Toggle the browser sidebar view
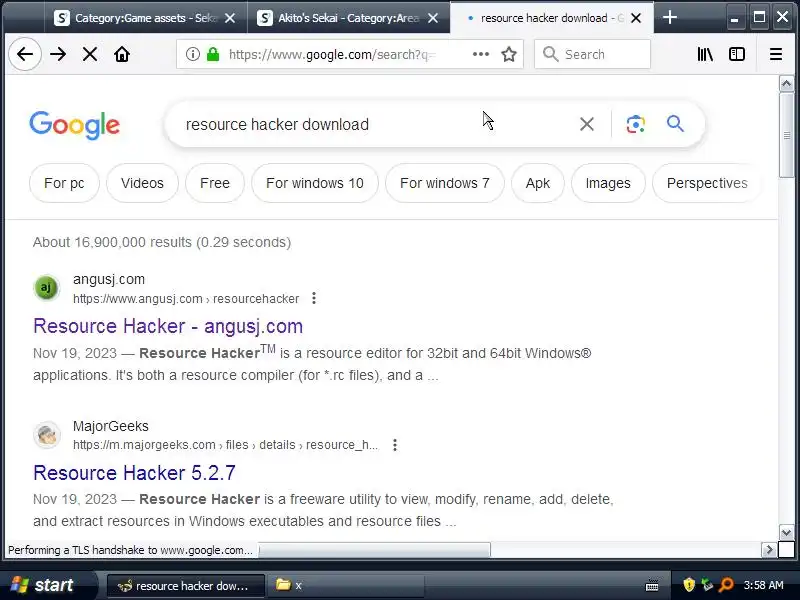This screenshot has width=800, height=600. click(737, 54)
